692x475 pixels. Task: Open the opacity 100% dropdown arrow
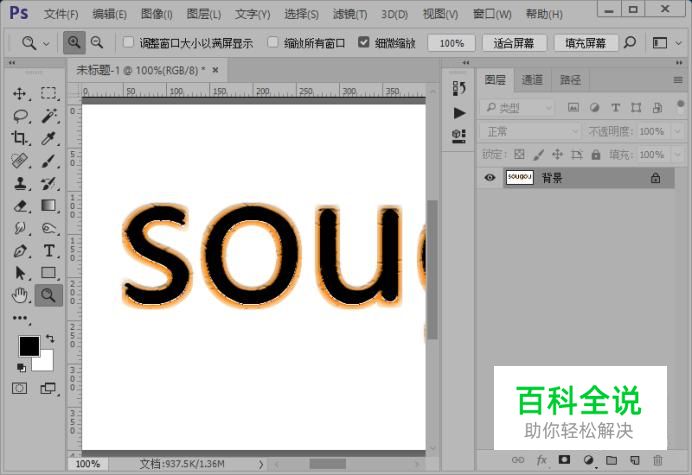click(677, 131)
